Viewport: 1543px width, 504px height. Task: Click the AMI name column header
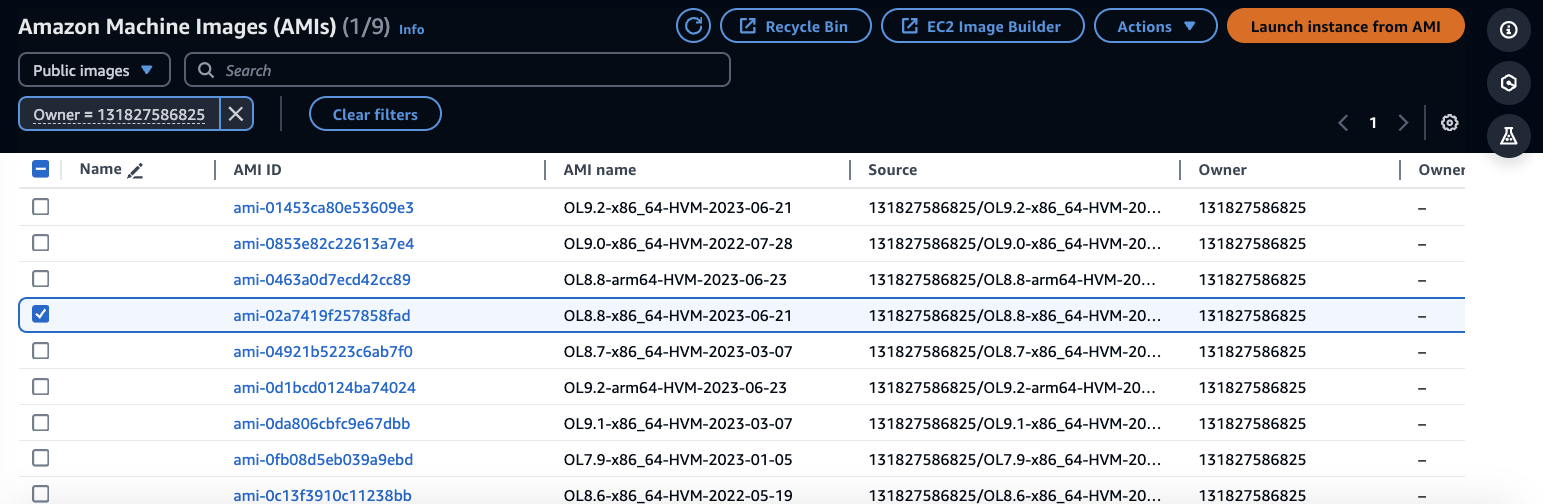(600, 170)
